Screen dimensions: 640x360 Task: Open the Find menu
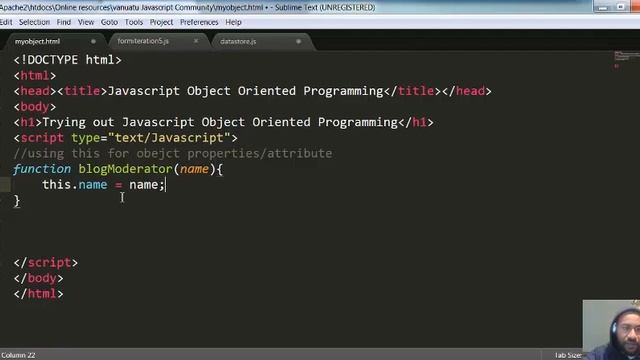(x=64, y=22)
